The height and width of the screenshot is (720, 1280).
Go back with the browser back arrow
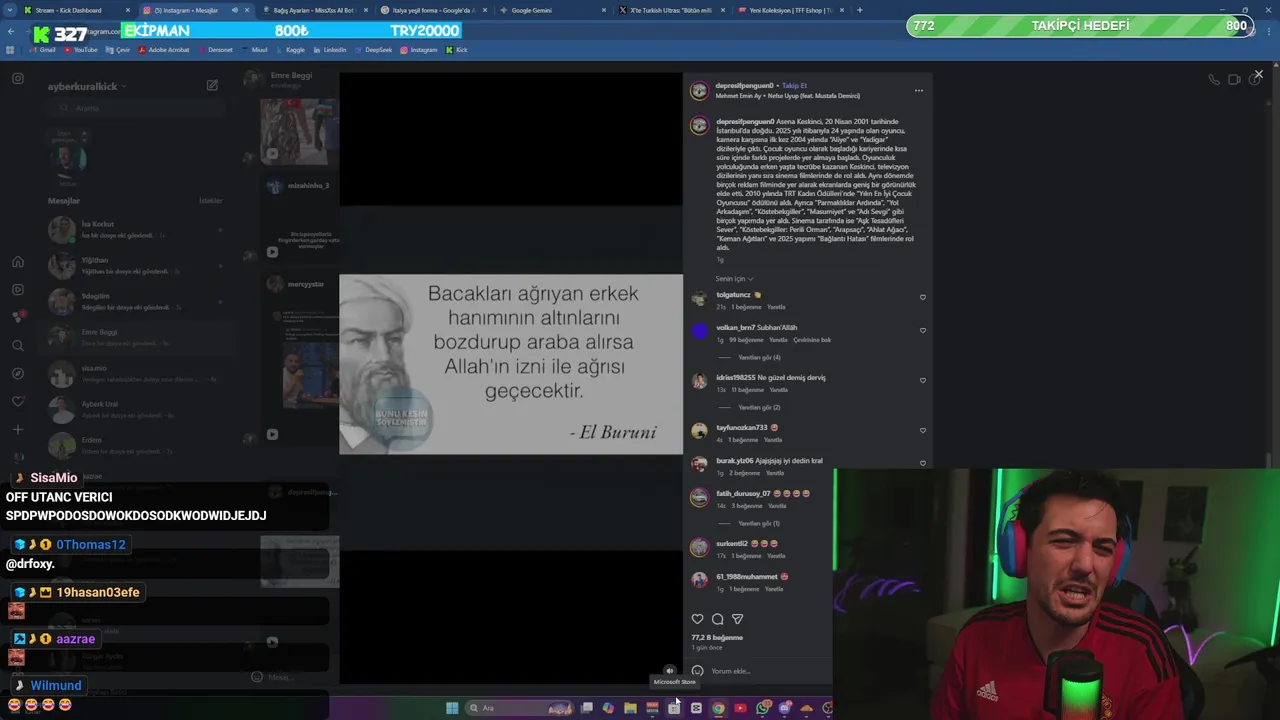10,32
